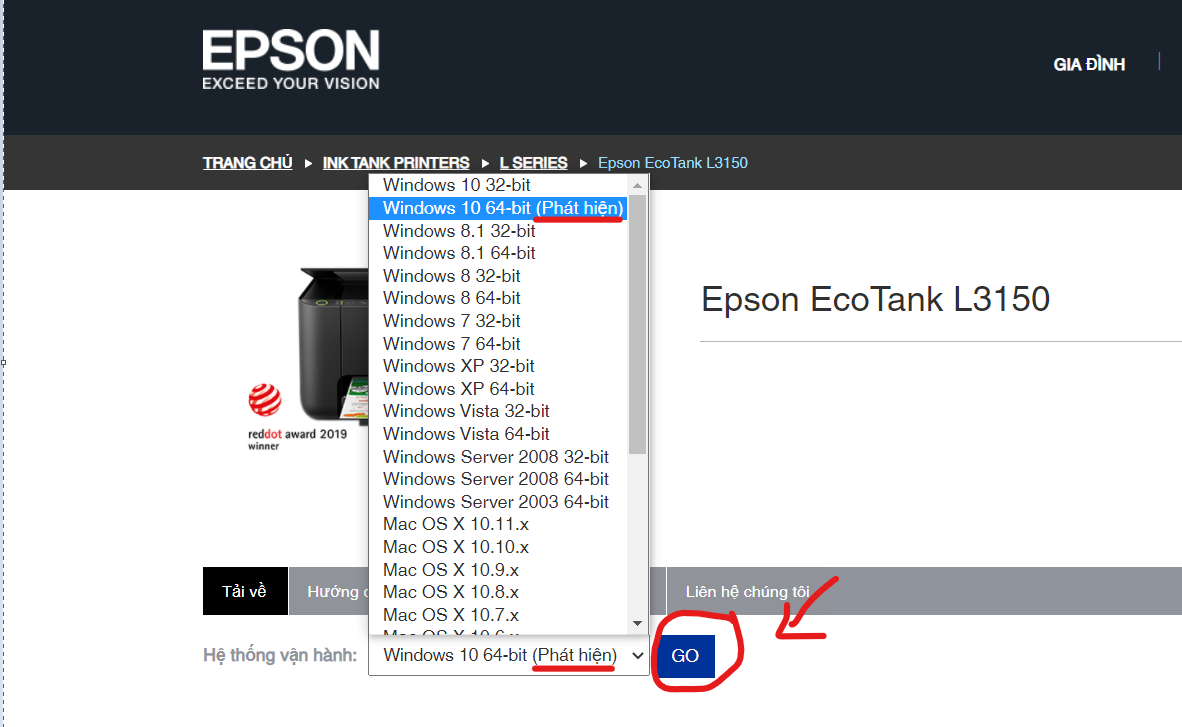Go to TRANG CHỦ breadcrumb link
1182x727 pixels.
click(247, 163)
